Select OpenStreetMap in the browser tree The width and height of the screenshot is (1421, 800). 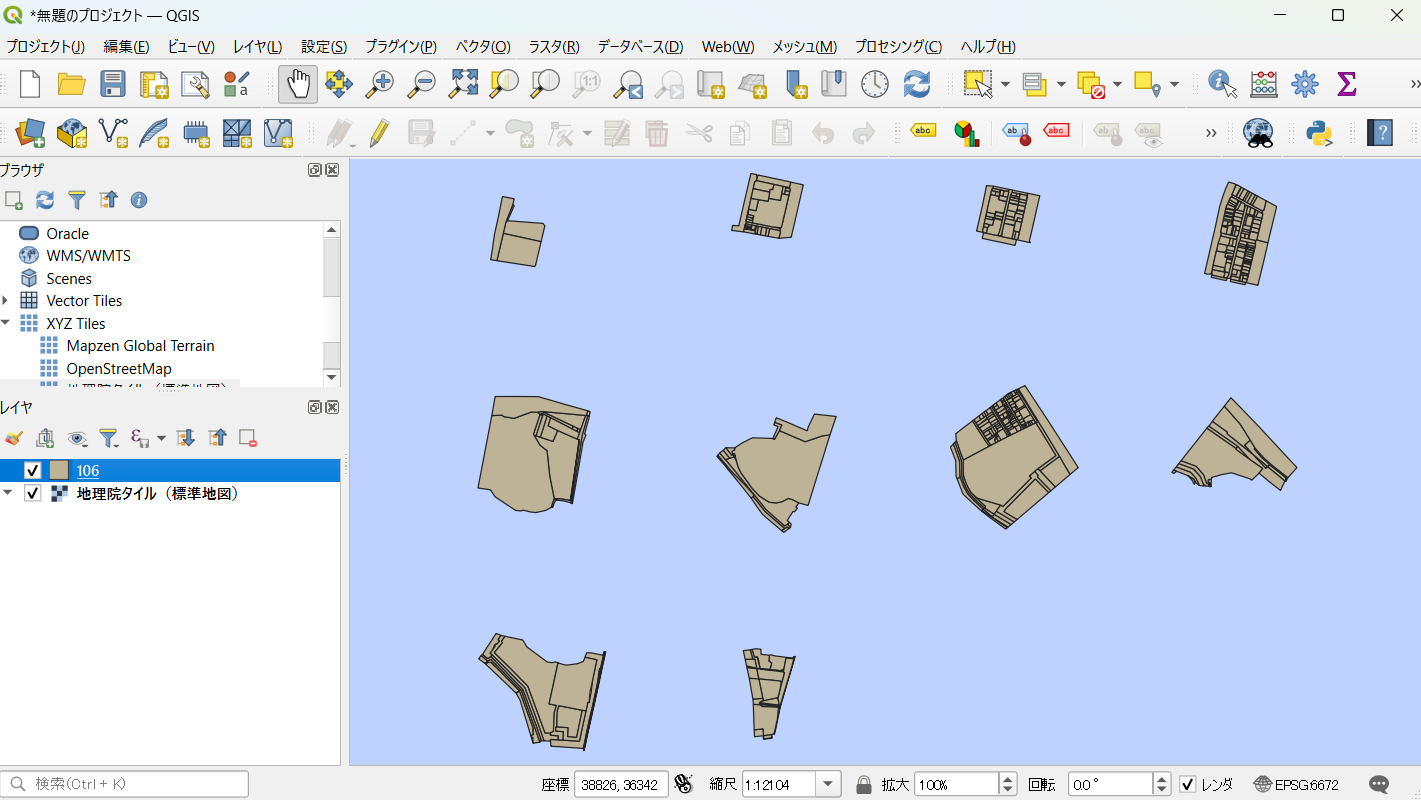[x=119, y=369]
